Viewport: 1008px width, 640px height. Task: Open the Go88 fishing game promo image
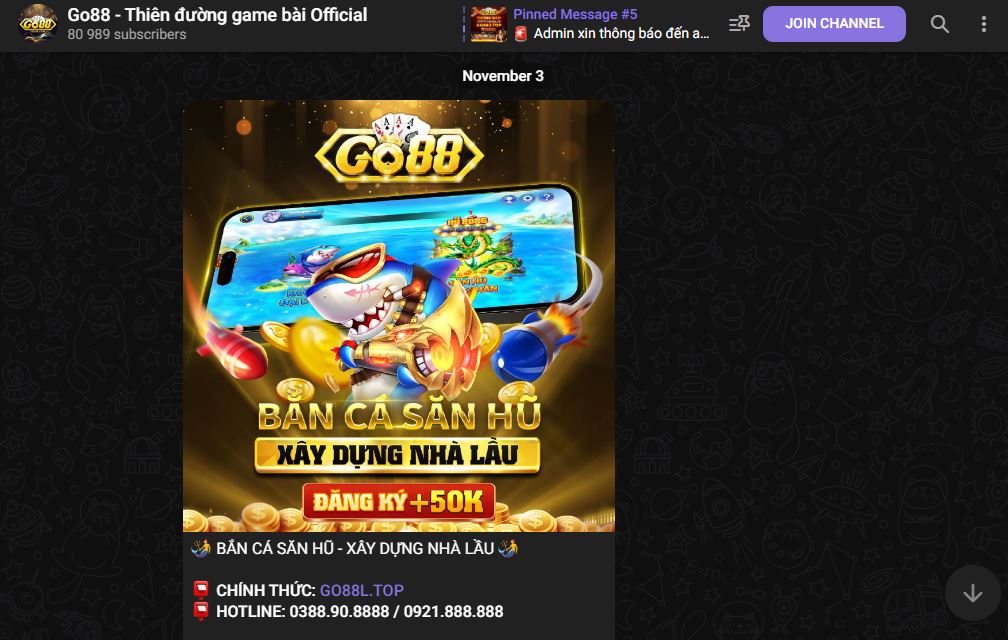(x=399, y=316)
